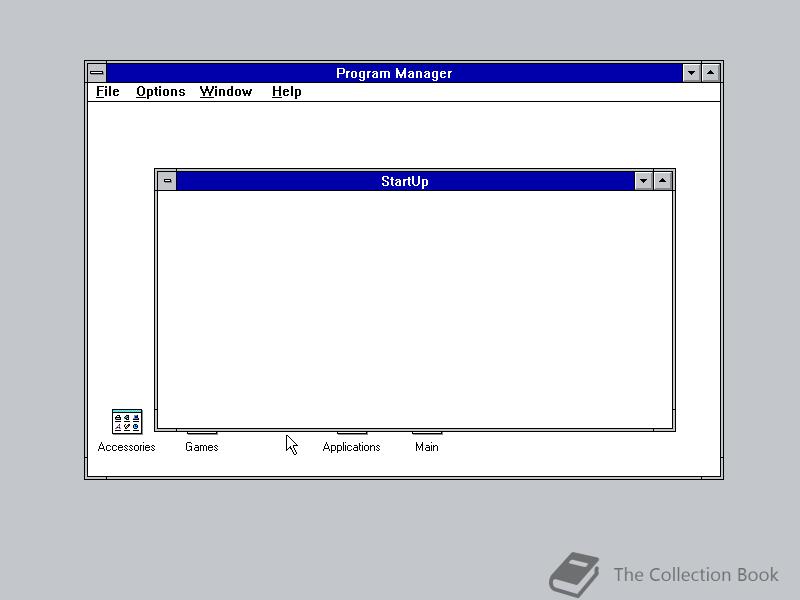The height and width of the screenshot is (600, 800).
Task: Open Program Manager control menu box
Action: 96,73
